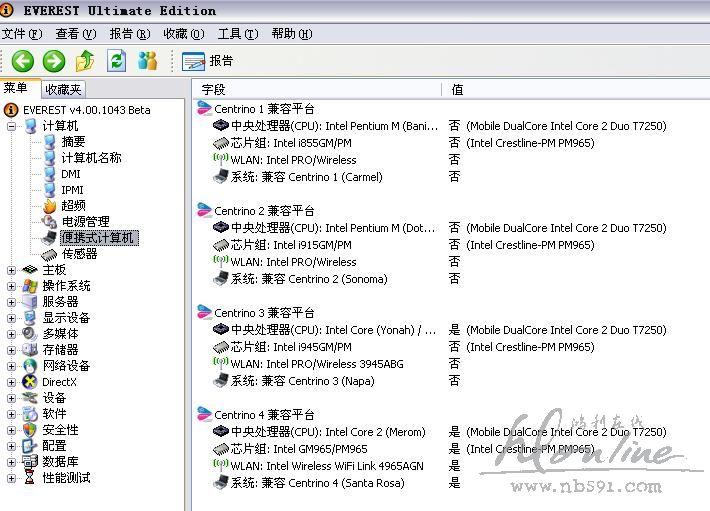Image resolution: width=710 pixels, height=511 pixels.
Task: Select the 电源管理 power management item
Action: point(85,221)
